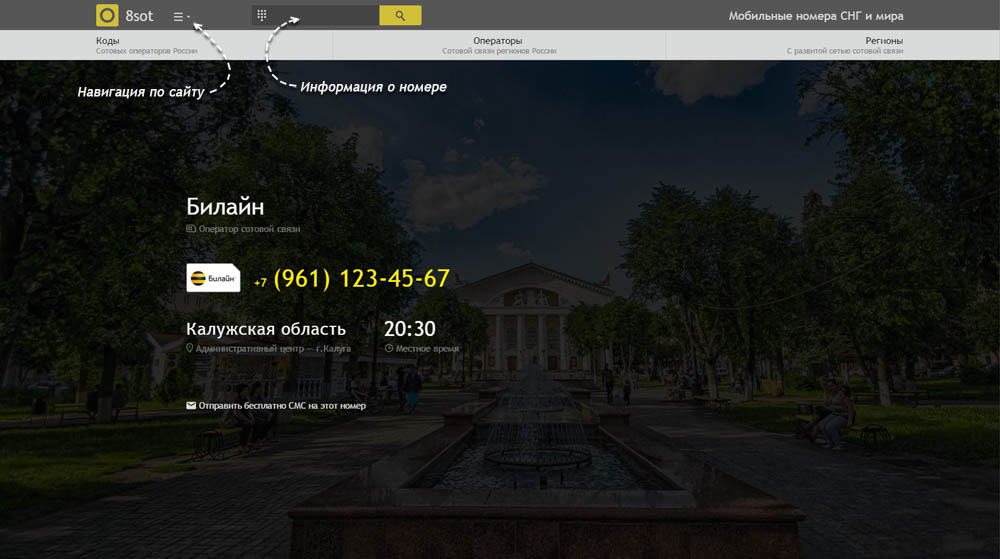1000x559 pixels.
Task: Click the dial-pad grid icon in search
Action: click(261, 15)
